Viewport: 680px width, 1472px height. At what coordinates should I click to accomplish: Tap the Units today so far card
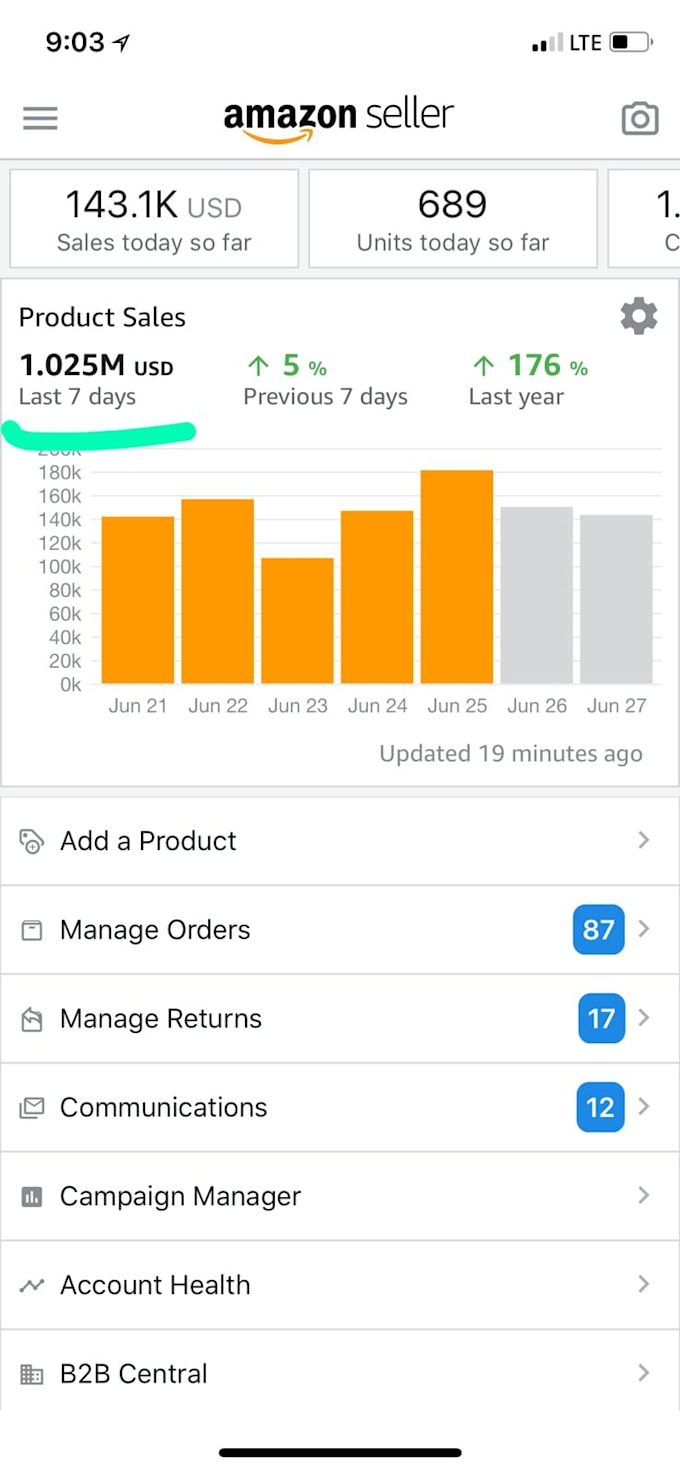pyautogui.click(x=453, y=218)
